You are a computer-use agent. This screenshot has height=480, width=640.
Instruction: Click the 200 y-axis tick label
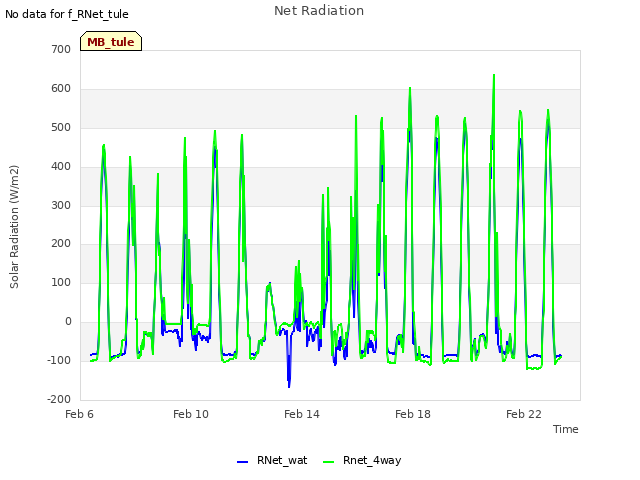click(x=61, y=244)
